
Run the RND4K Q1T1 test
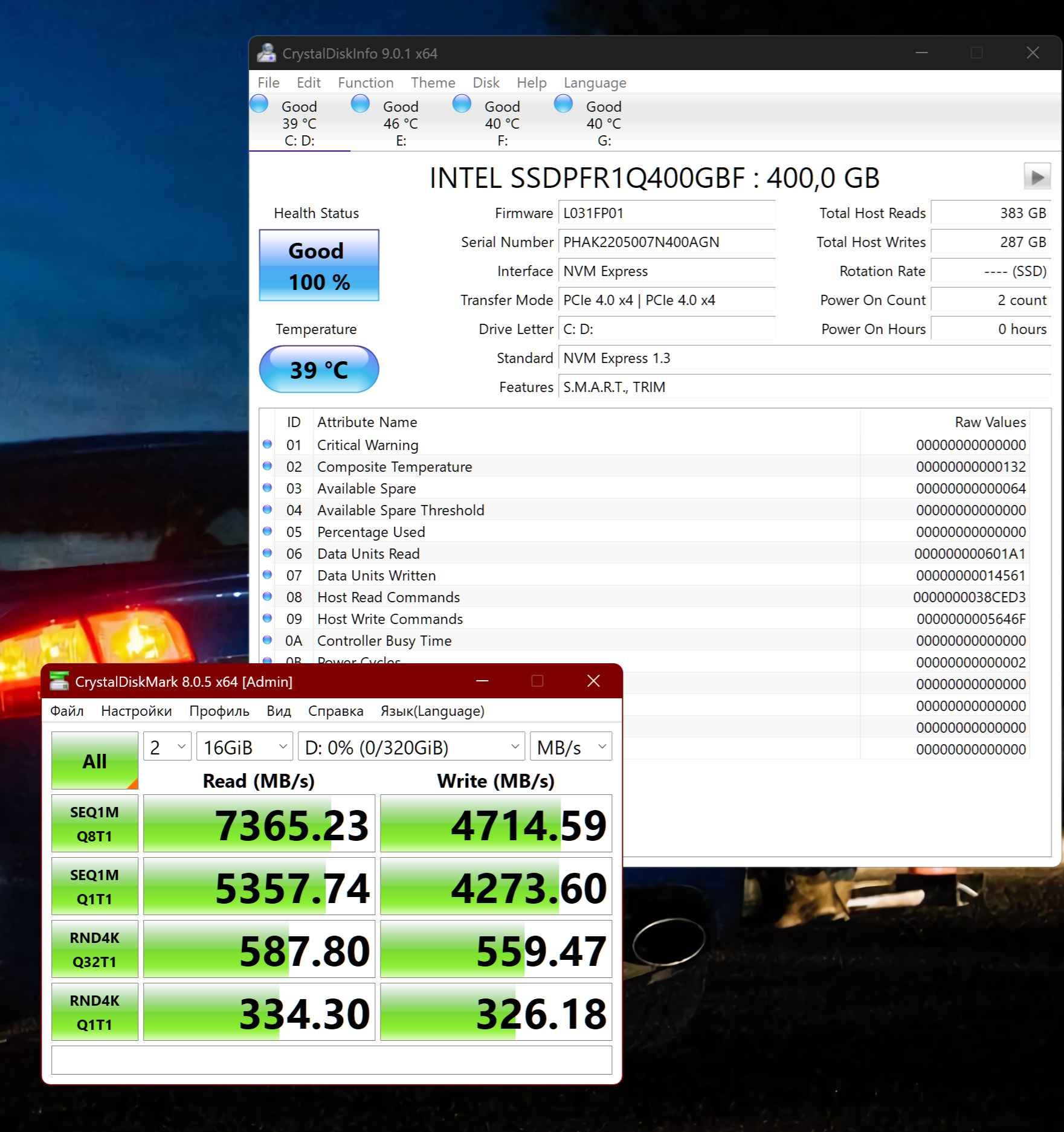[x=95, y=1012]
